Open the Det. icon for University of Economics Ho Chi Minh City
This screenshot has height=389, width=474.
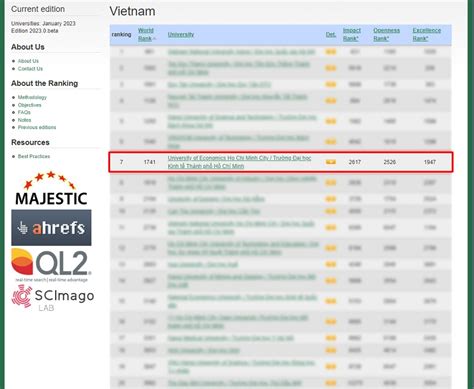pos(331,162)
